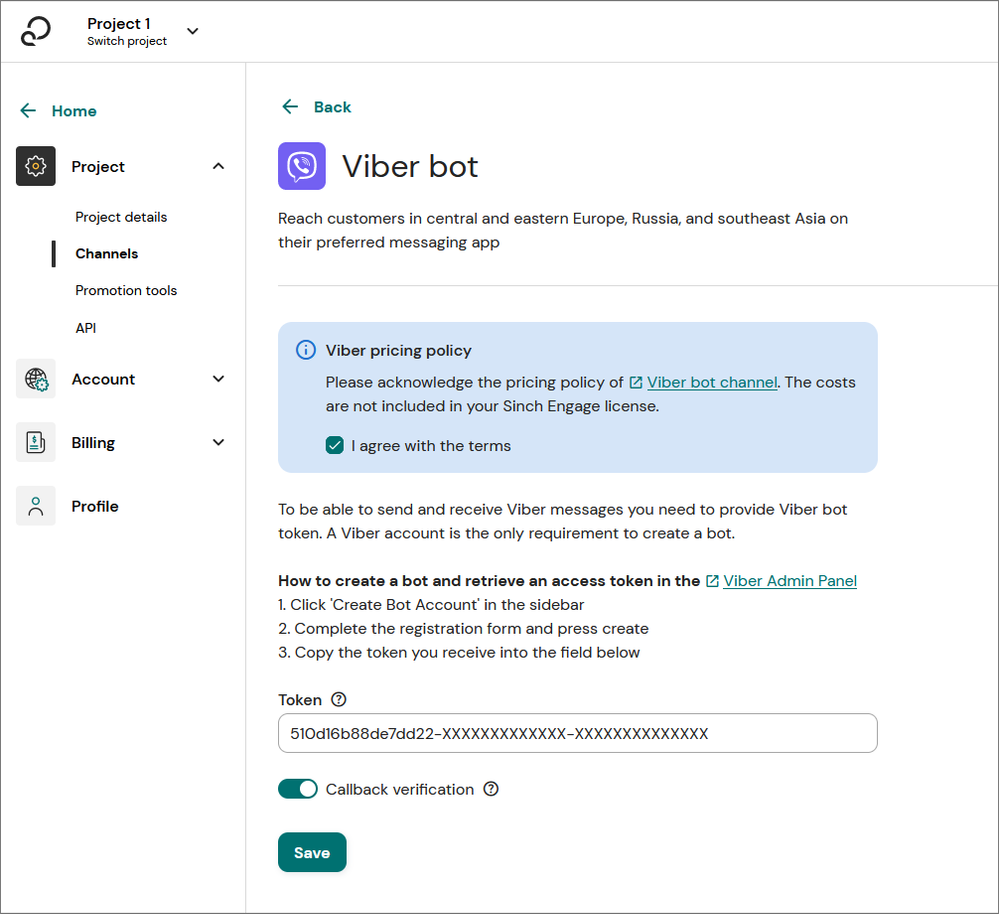
Task: Toggle Callback verification switch off
Action: point(298,789)
